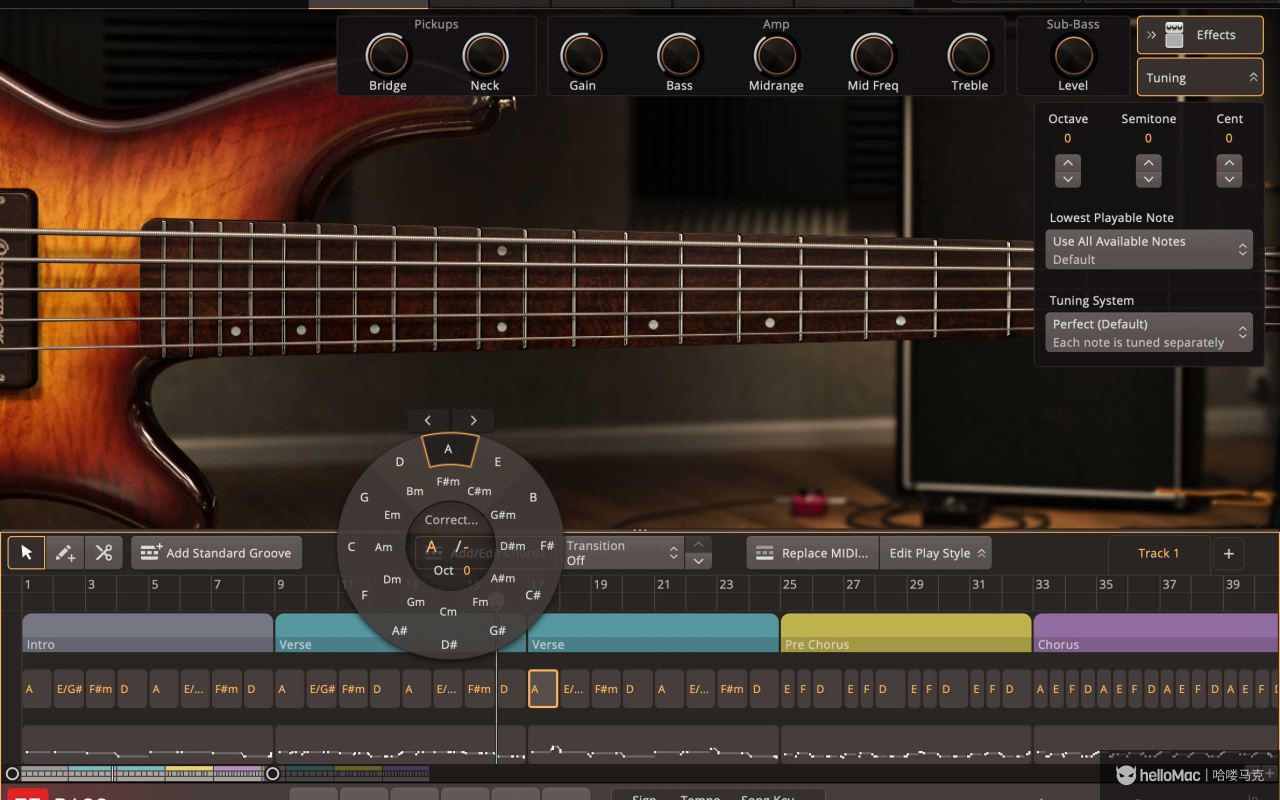The image size is (1280, 800).
Task: Click the loop end handle circle
Action: [272, 774]
